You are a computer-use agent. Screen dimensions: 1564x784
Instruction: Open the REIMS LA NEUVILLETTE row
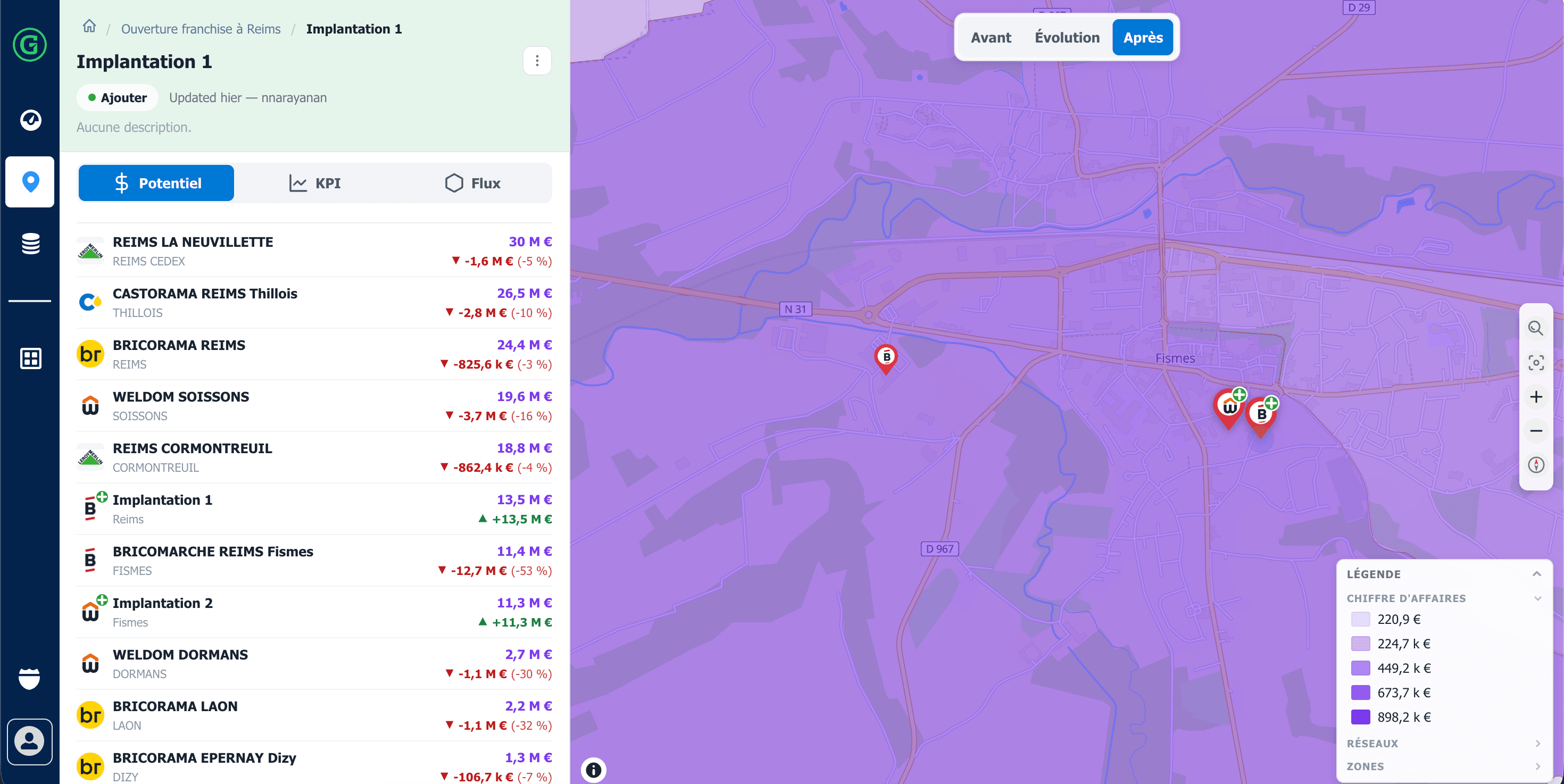pos(314,251)
